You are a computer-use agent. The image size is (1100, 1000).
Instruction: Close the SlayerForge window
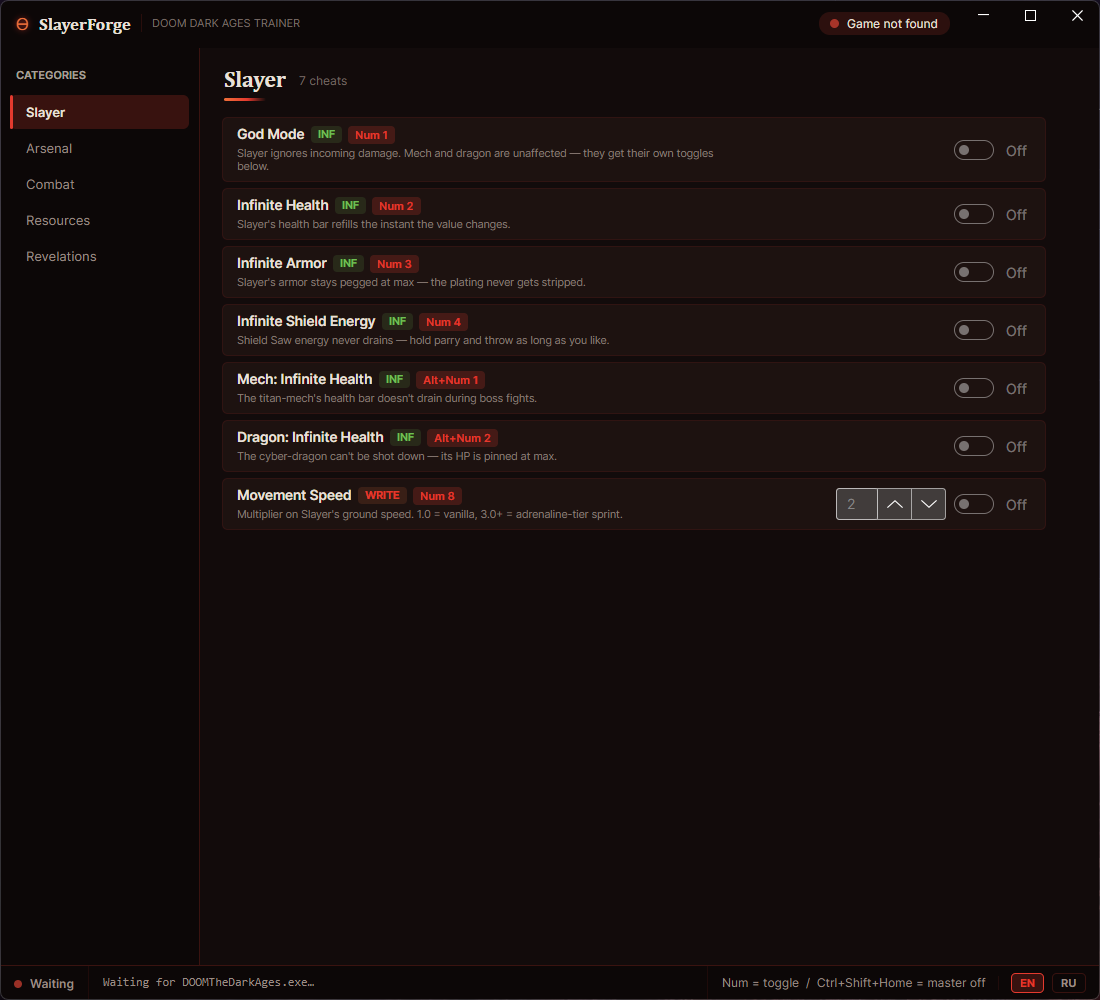1078,15
